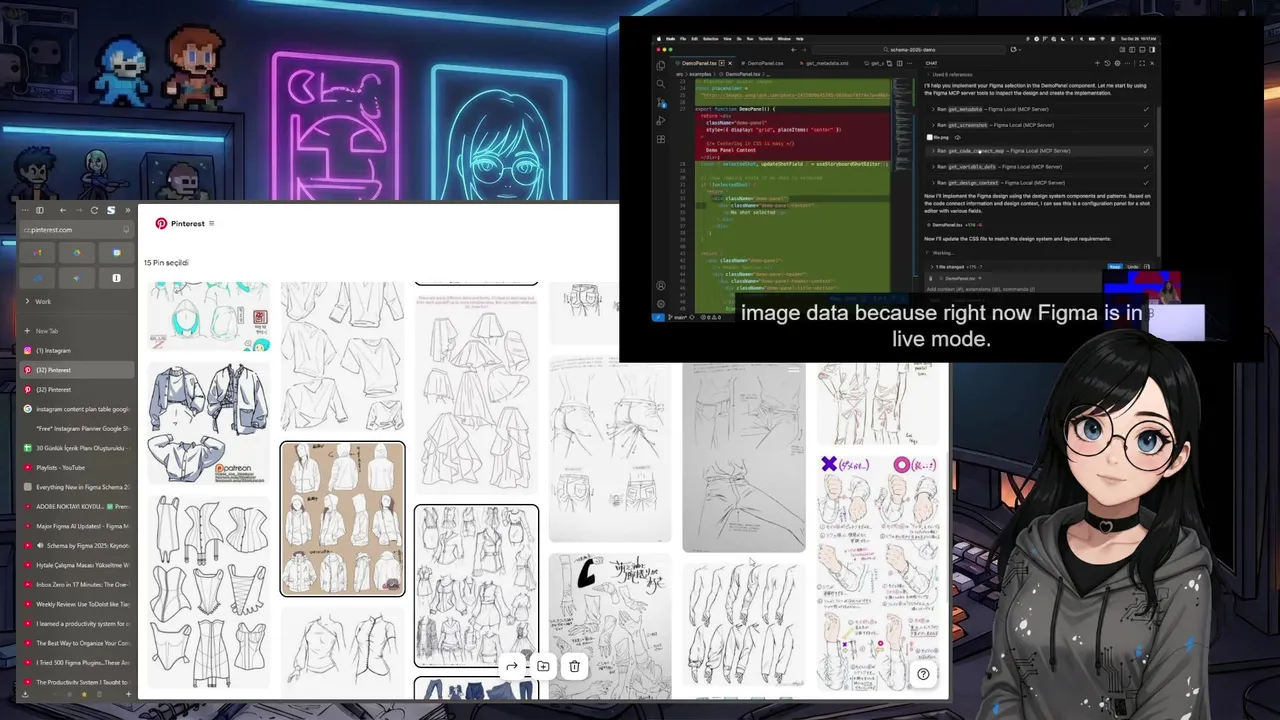The height and width of the screenshot is (720, 1280).
Task: Select get_metadata.xml tab in the video's editor
Action: point(826,63)
